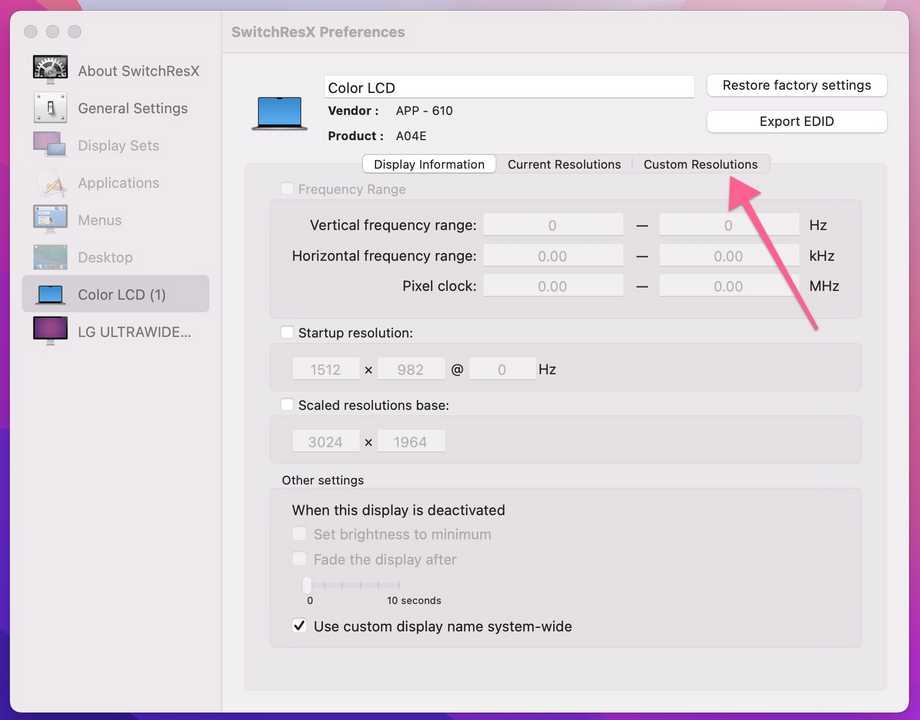Viewport: 920px width, 720px height.
Task: Enable the Frequency Range checkbox
Action: pyautogui.click(x=287, y=188)
